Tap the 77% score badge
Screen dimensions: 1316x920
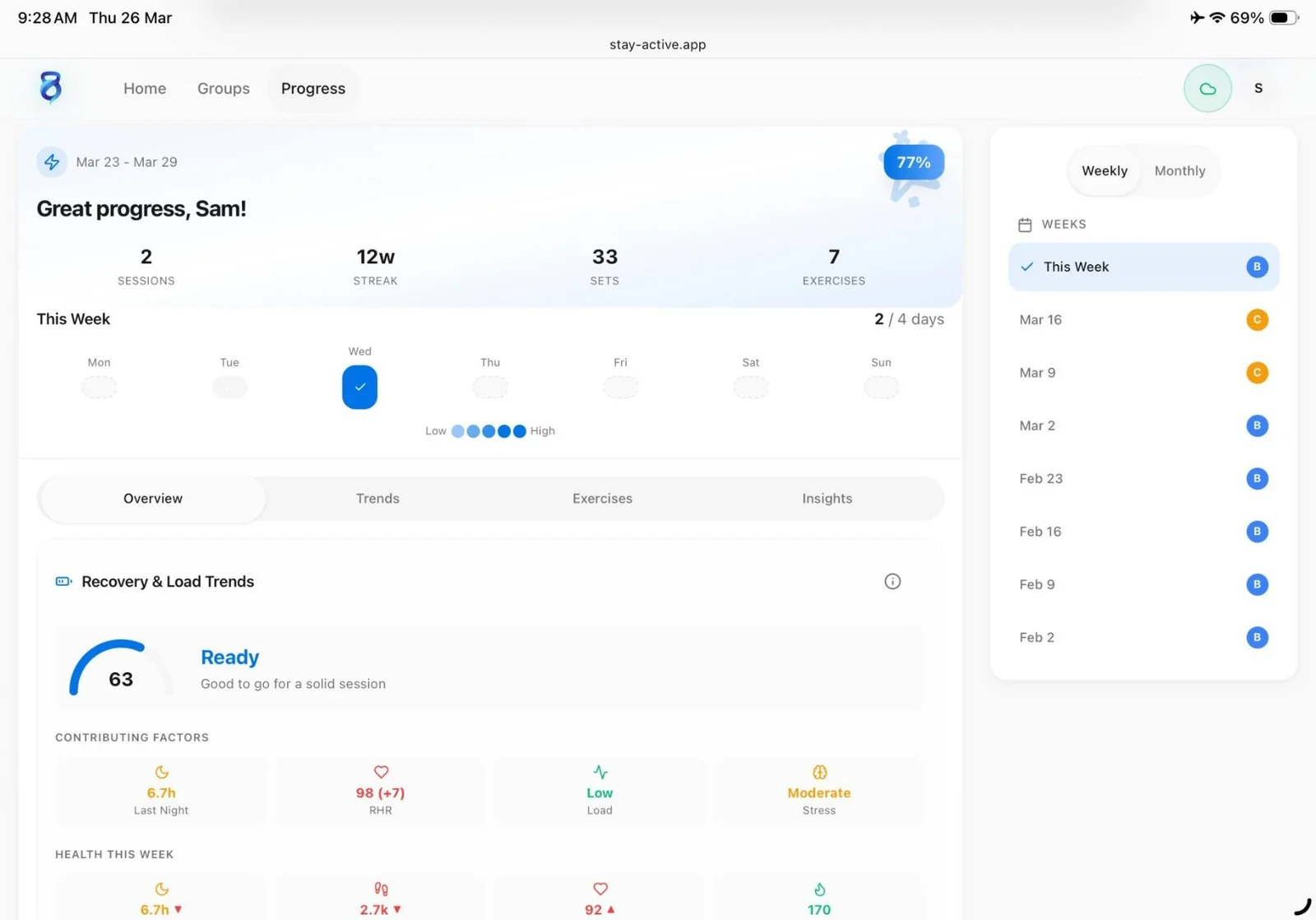tap(913, 163)
